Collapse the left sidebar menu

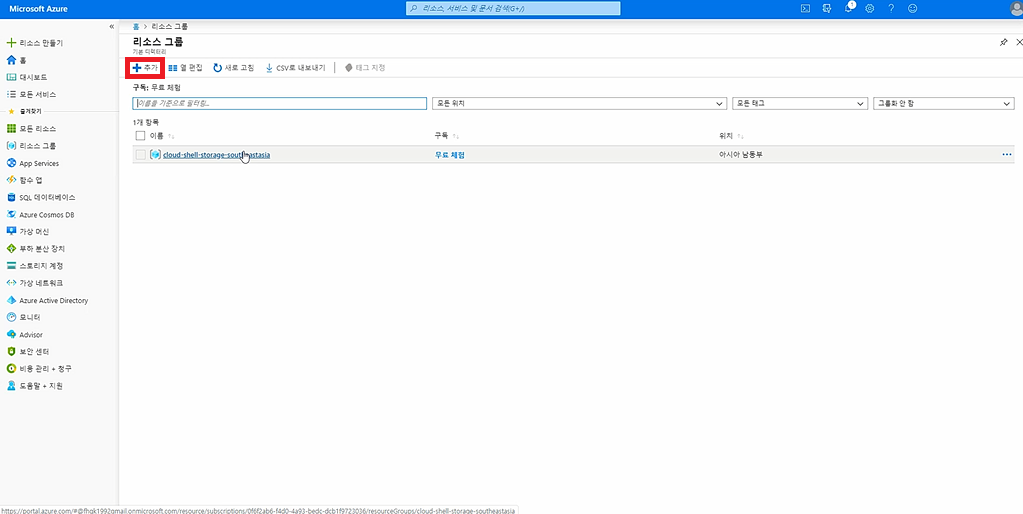click(112, 26)
